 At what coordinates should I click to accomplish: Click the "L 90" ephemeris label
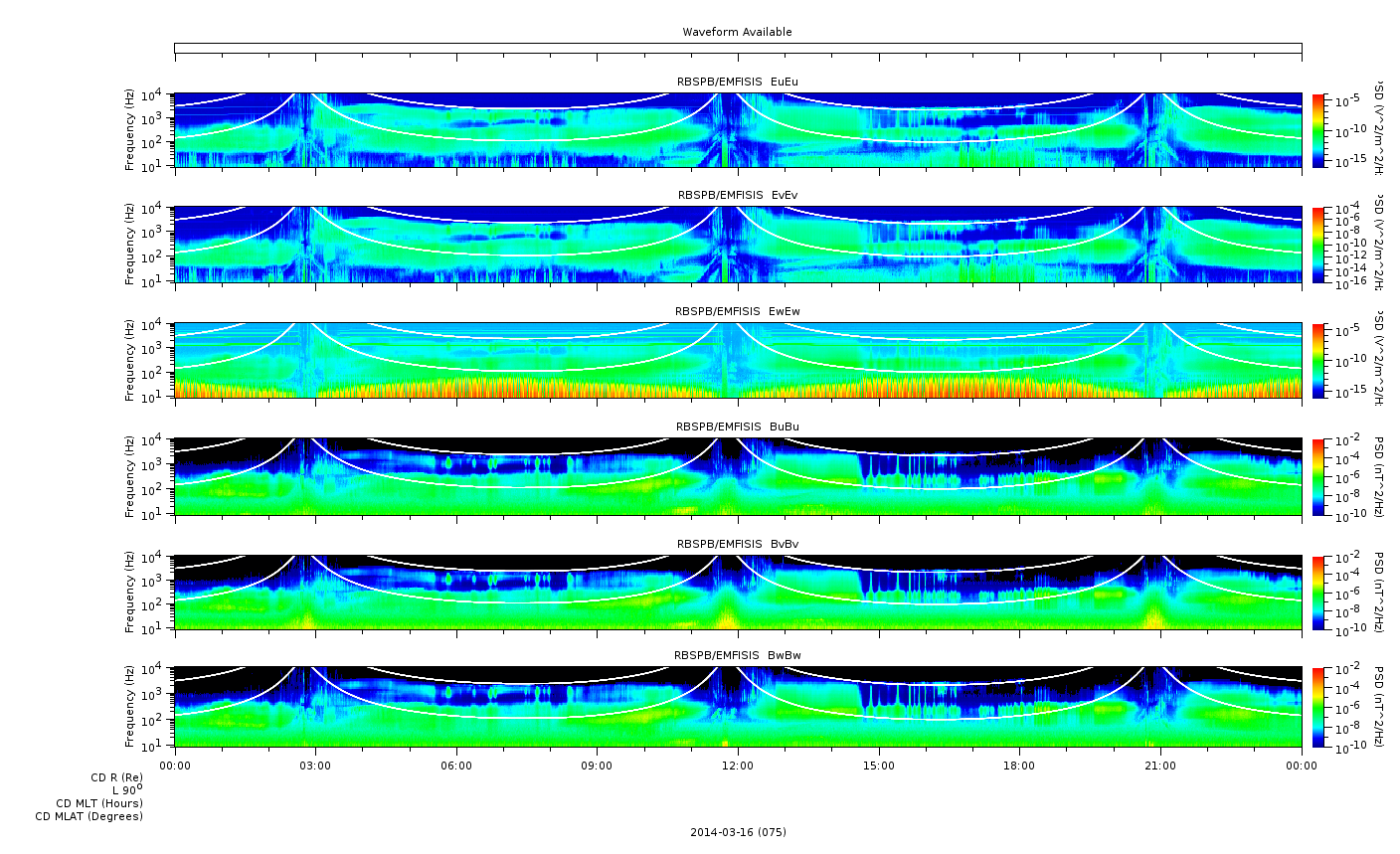click(127, 789)
